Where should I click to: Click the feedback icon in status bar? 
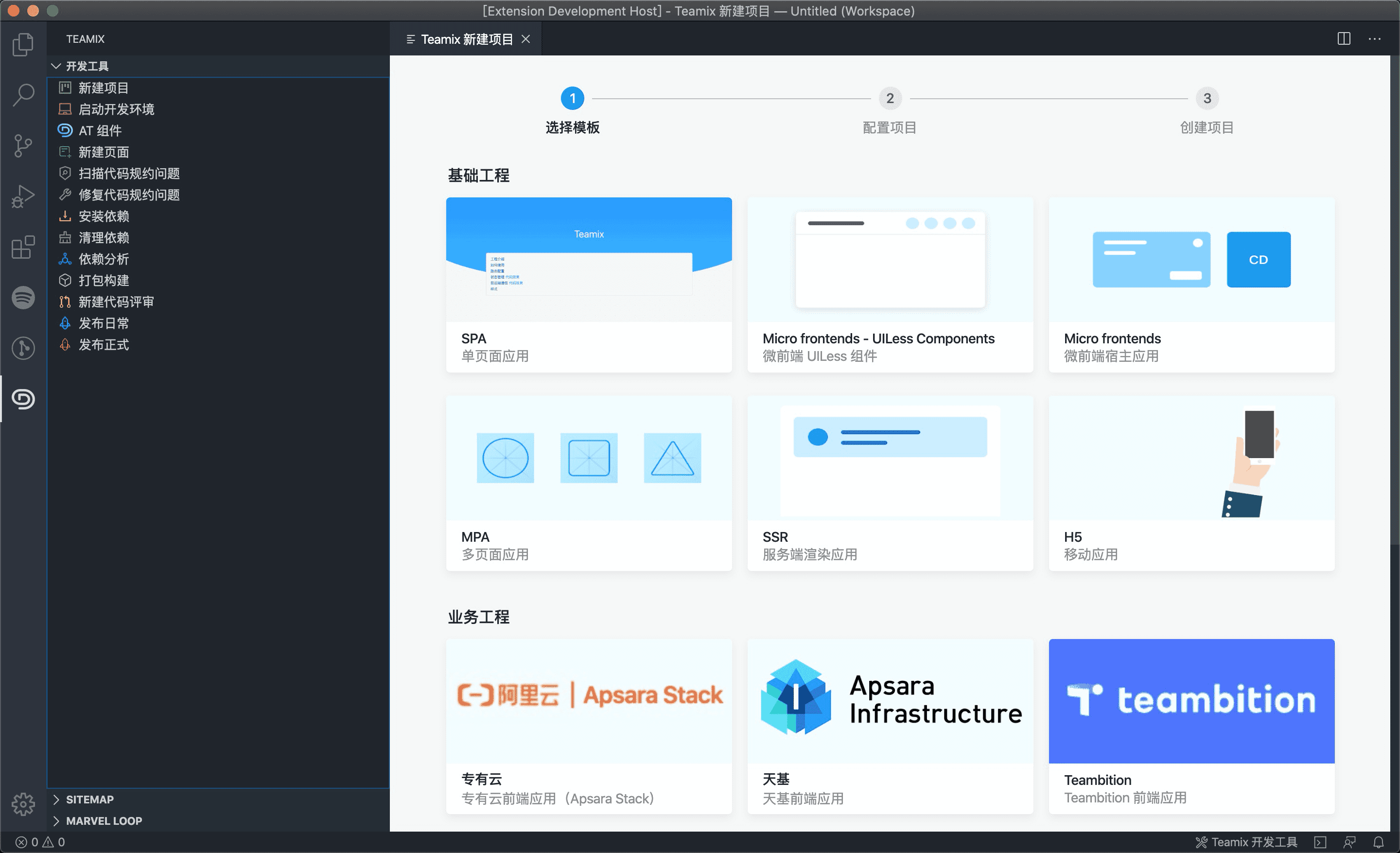pos(1349,842)
